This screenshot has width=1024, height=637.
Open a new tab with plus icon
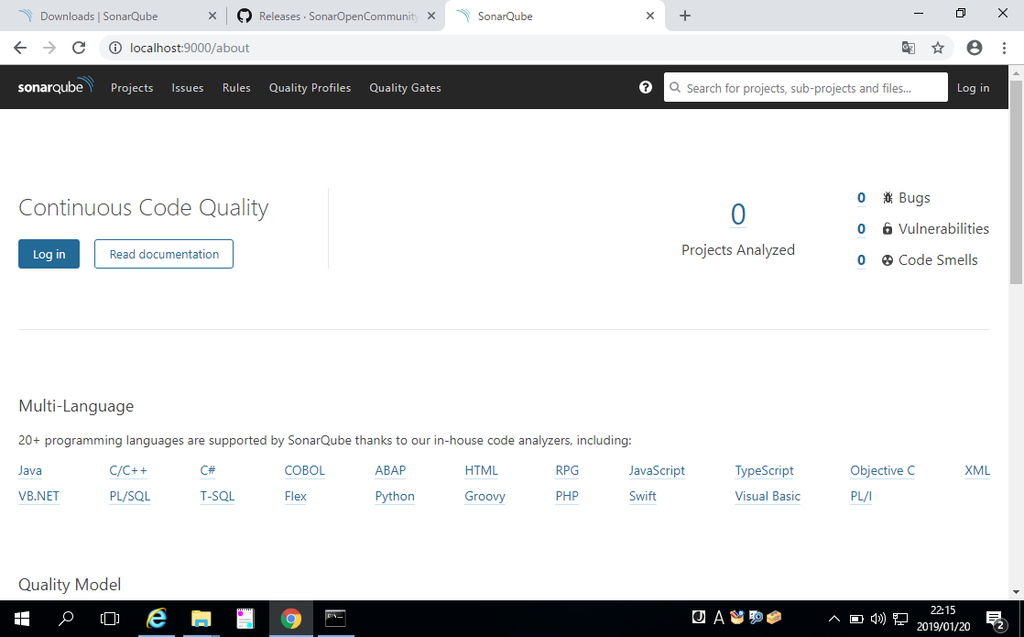tap(684, 16)
